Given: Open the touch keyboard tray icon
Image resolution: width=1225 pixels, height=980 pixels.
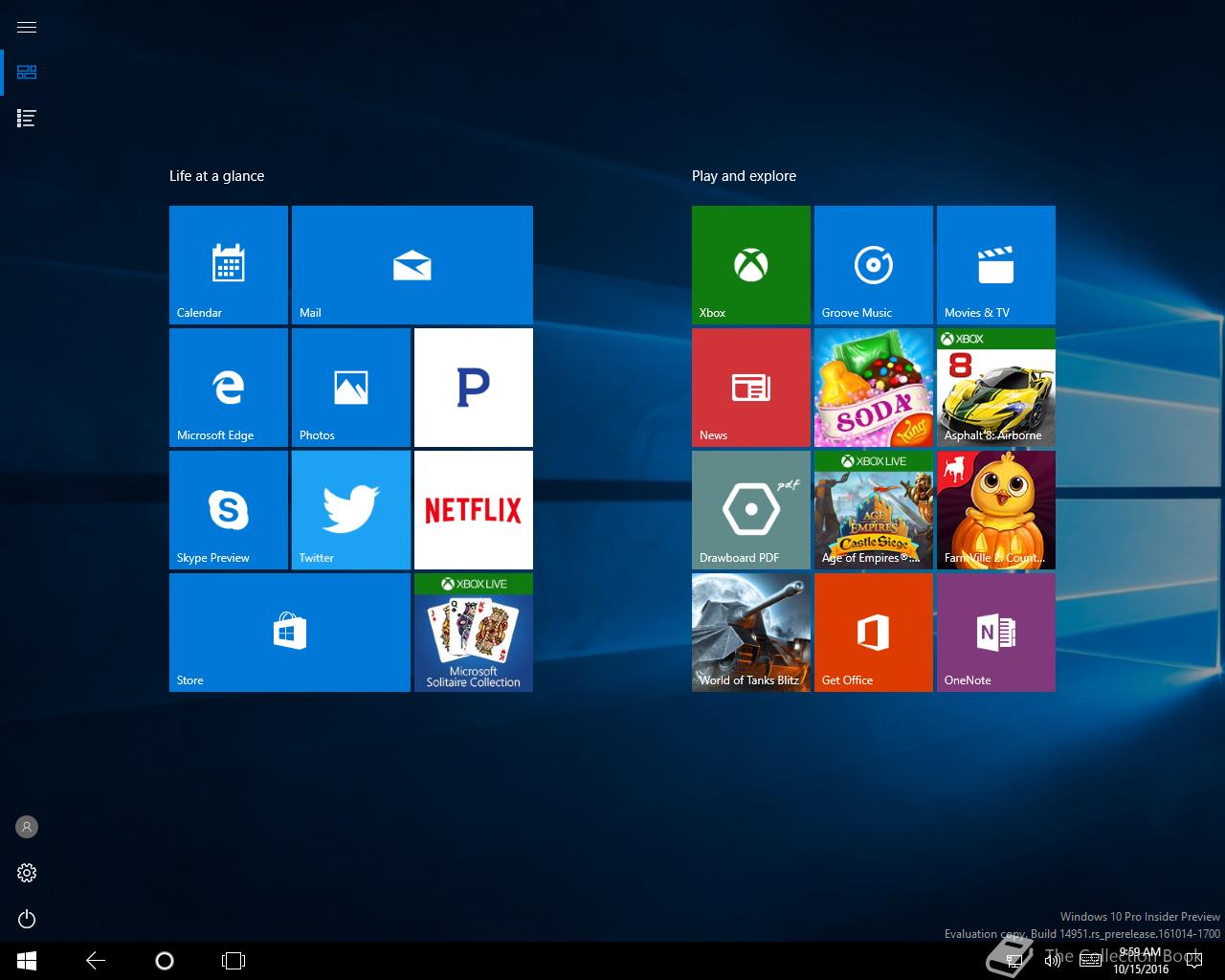Looking at the screenshot, I should tap(1090, 961).
